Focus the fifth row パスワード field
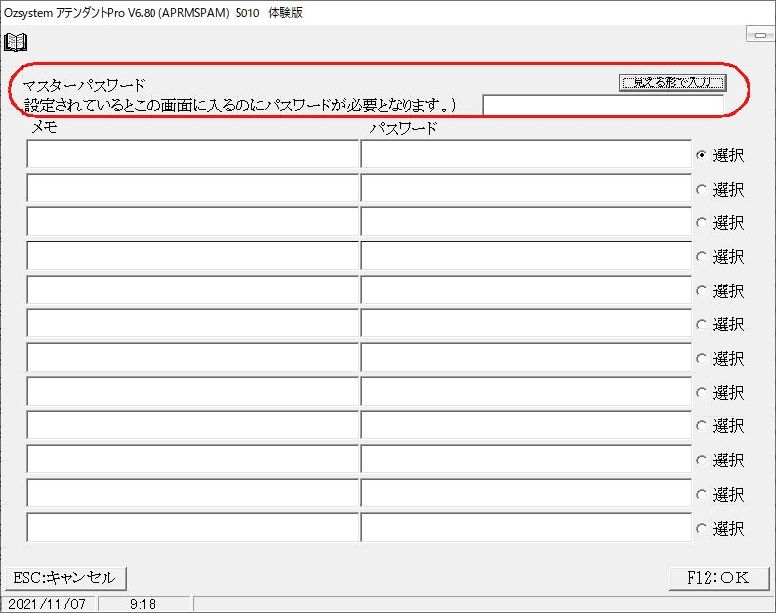 (525, 290)
